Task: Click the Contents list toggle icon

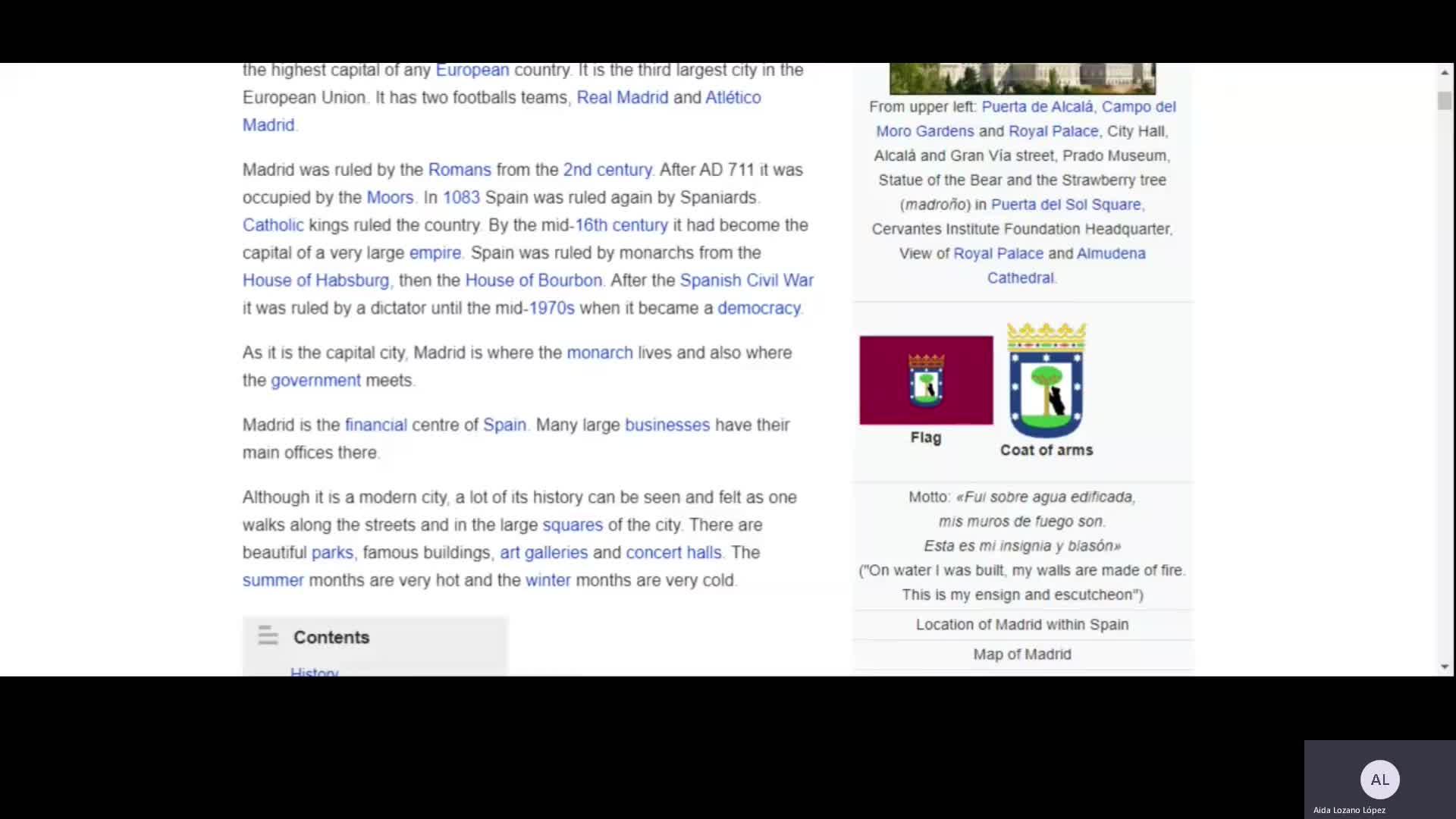Action: pos(268,635)
